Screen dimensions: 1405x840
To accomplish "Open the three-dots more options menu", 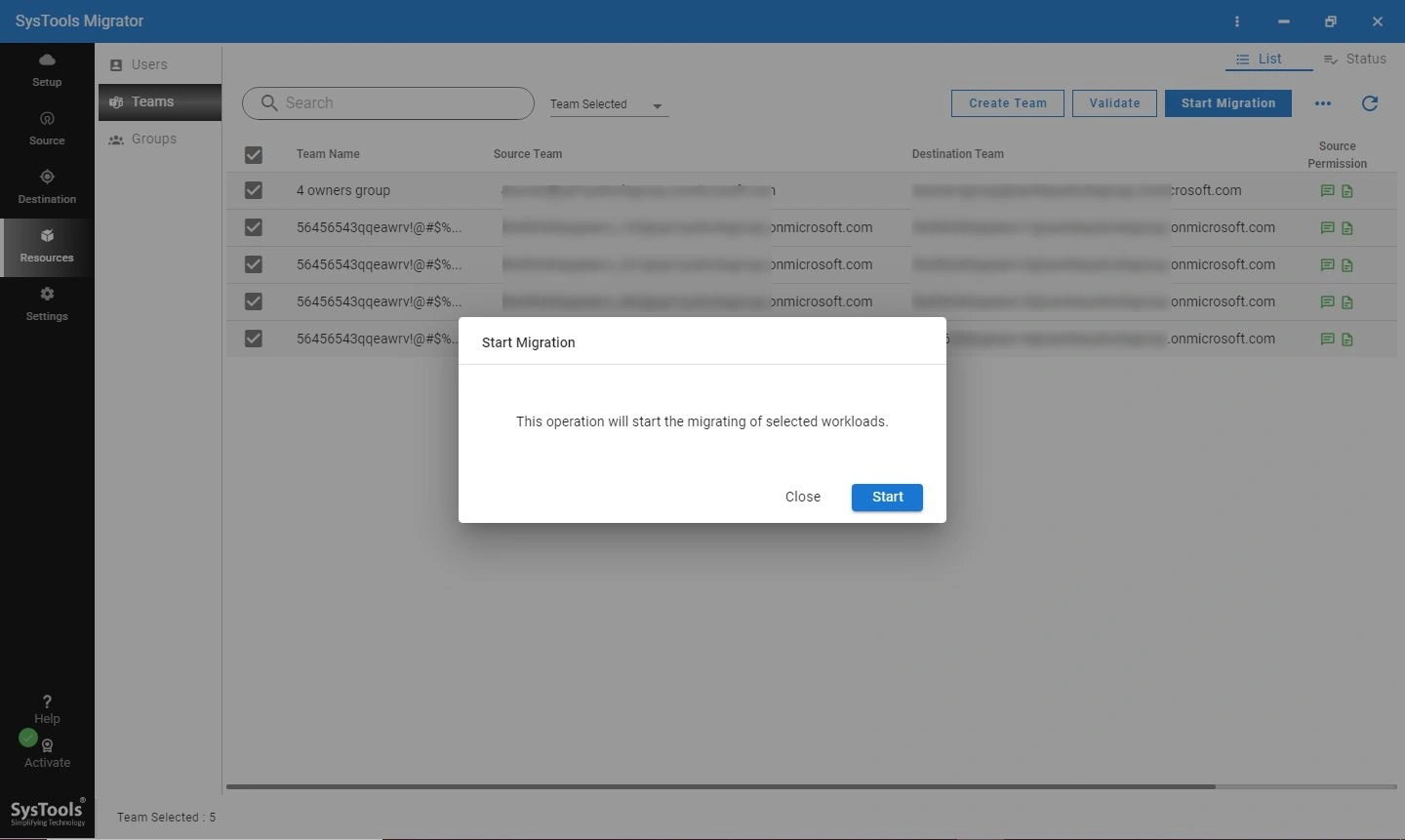I will click(1323, 103).
